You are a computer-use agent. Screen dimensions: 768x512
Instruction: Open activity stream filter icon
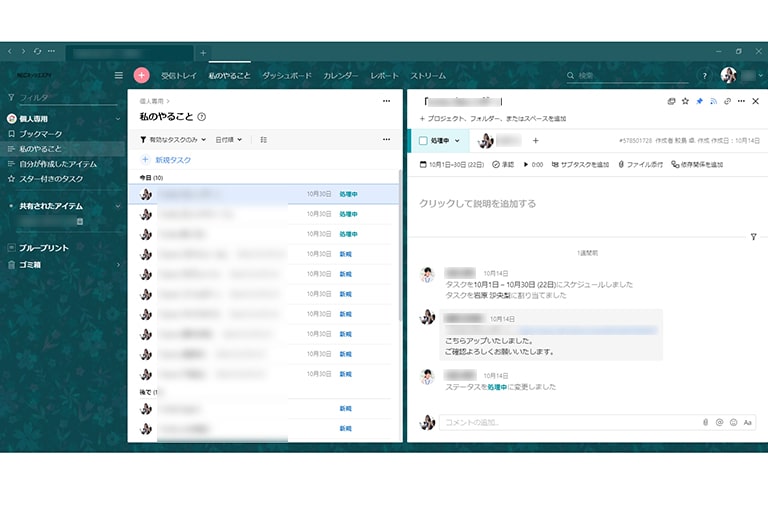[753, 237]
